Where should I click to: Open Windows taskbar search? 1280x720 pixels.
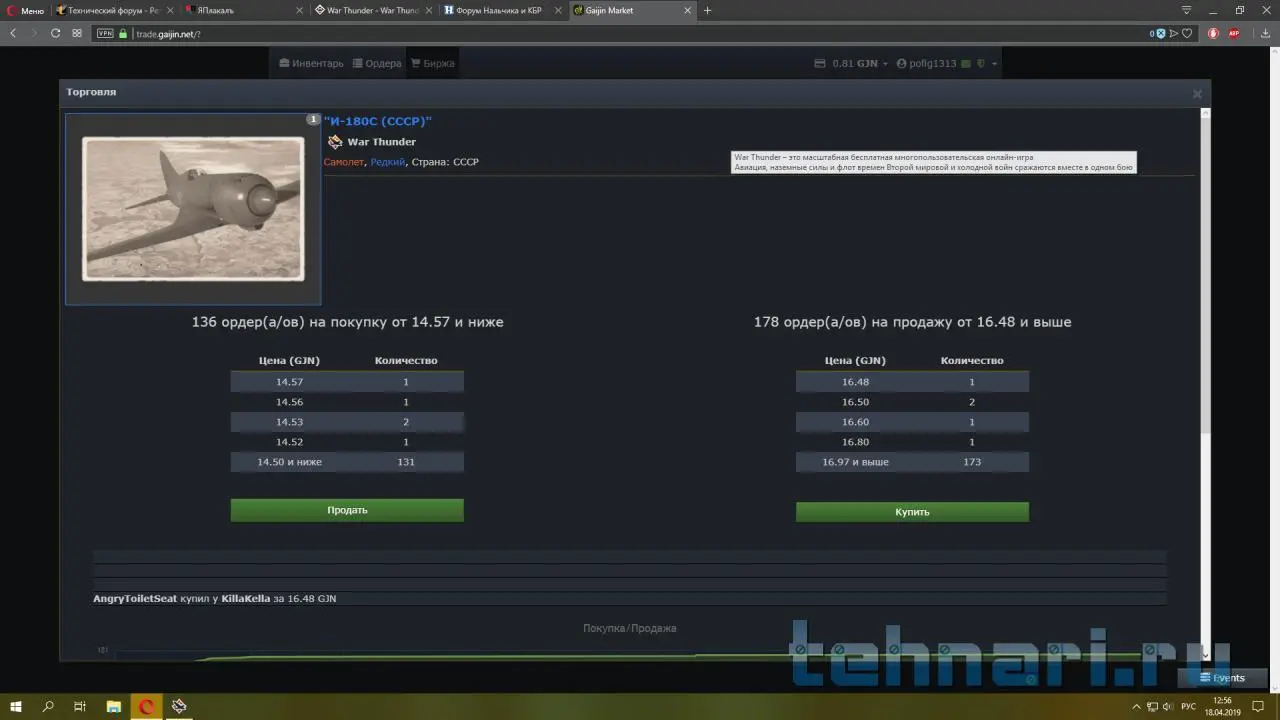click(x=48, y=706)
